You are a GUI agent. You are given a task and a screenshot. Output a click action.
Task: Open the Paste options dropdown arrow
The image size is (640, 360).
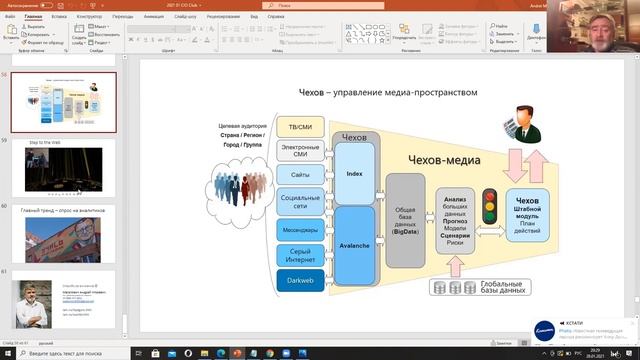pyautogui.click(x=11, y=43)
